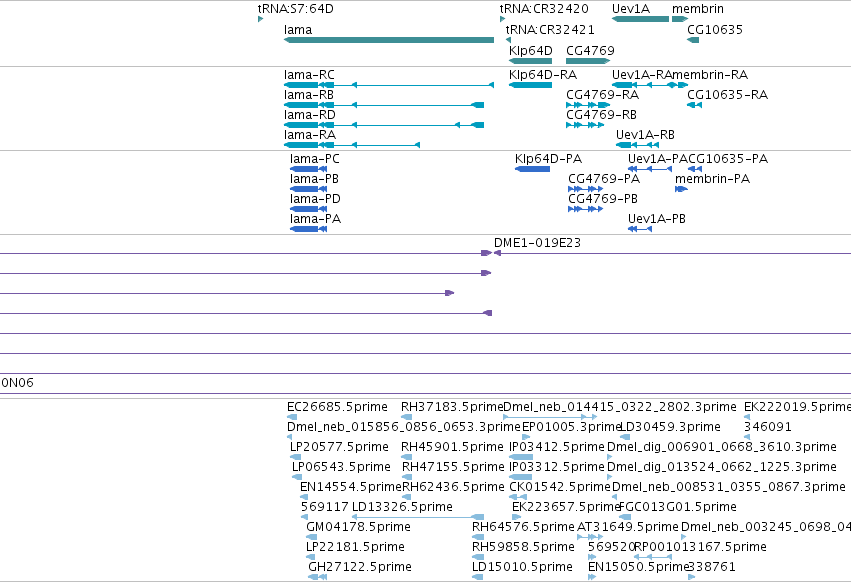Click the LP22181.5prime EST label
This screenshot has width=851, height=582.
coord(355,547)
